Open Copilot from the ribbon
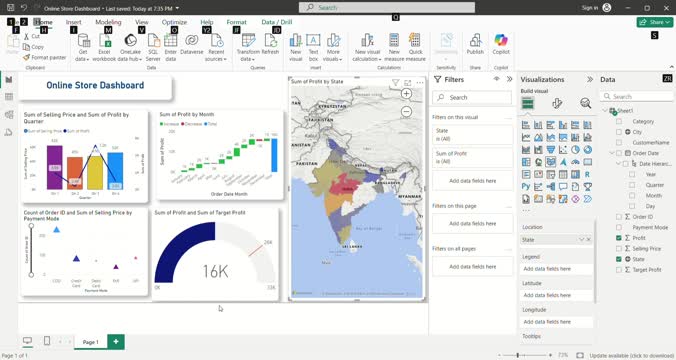 click(x=501, y=44)
